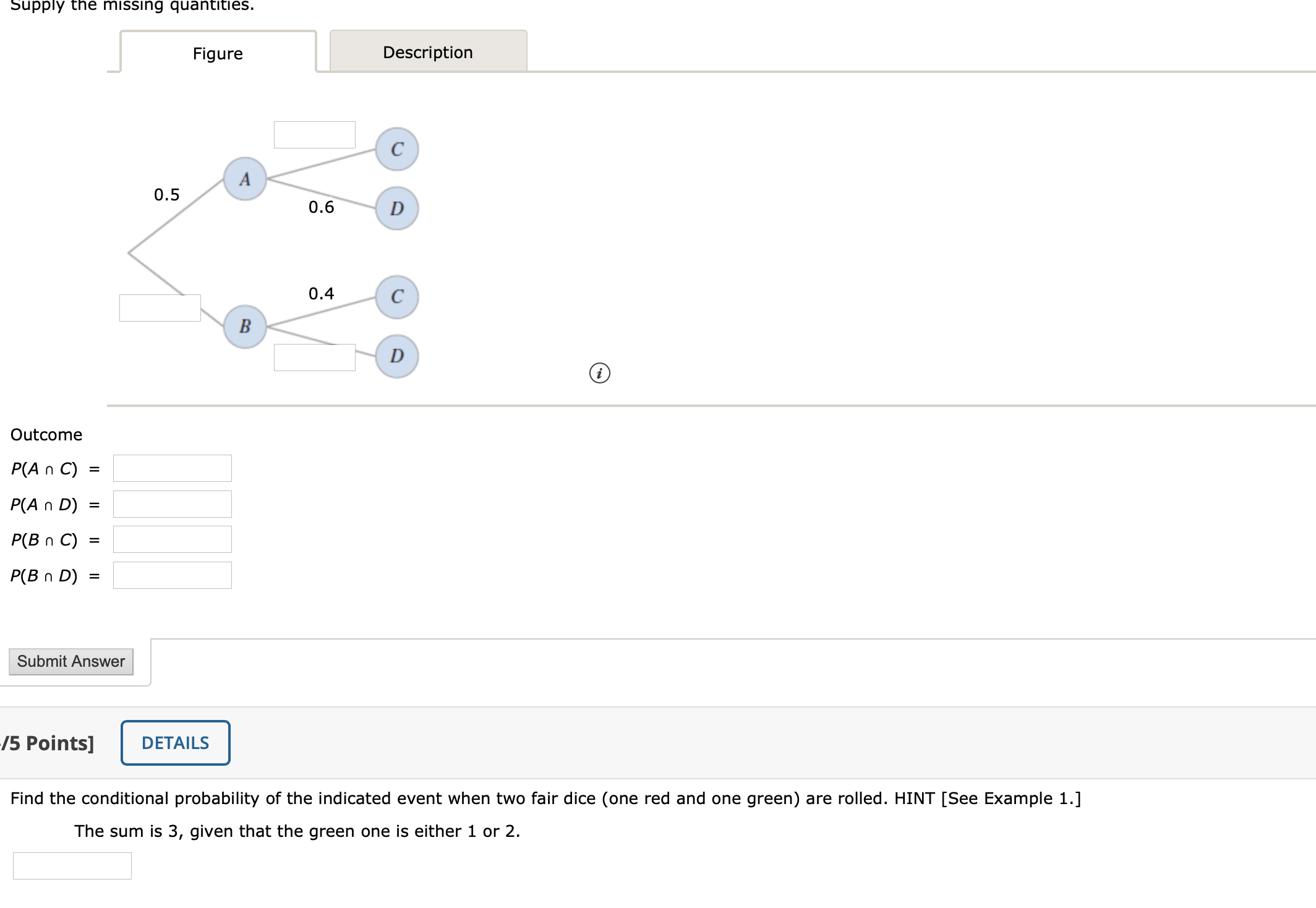
Task: Select node A in the tree diagram
Action: (245, 179)
